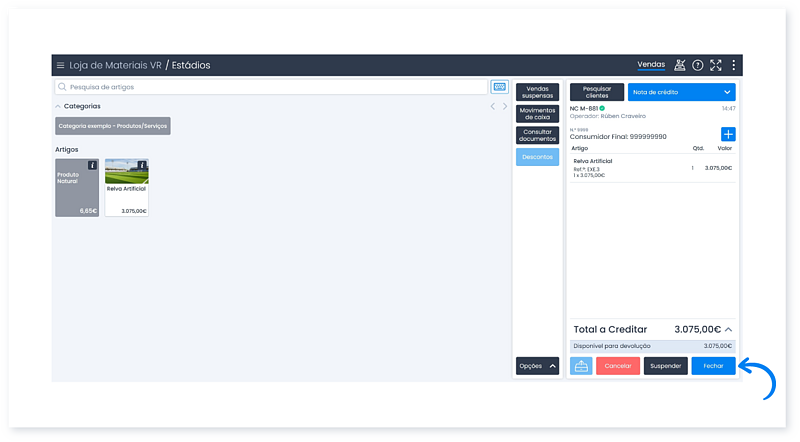Show info for Produto Natural item

click(93, 165)
